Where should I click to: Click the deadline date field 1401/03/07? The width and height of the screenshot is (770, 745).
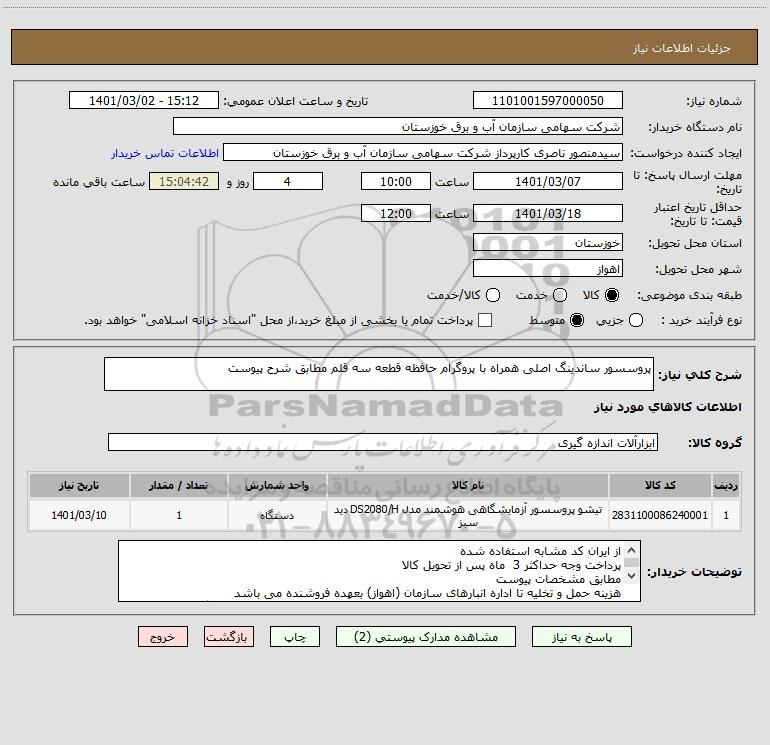pos(548,181)
